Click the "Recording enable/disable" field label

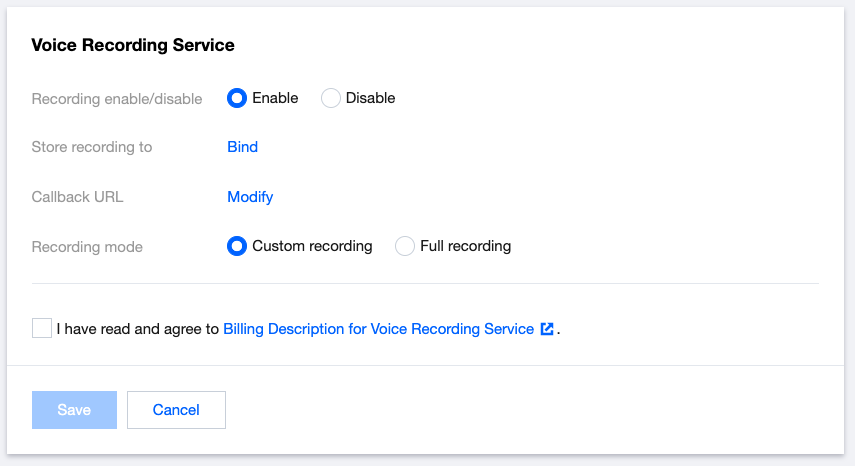(x=117, y=99)
